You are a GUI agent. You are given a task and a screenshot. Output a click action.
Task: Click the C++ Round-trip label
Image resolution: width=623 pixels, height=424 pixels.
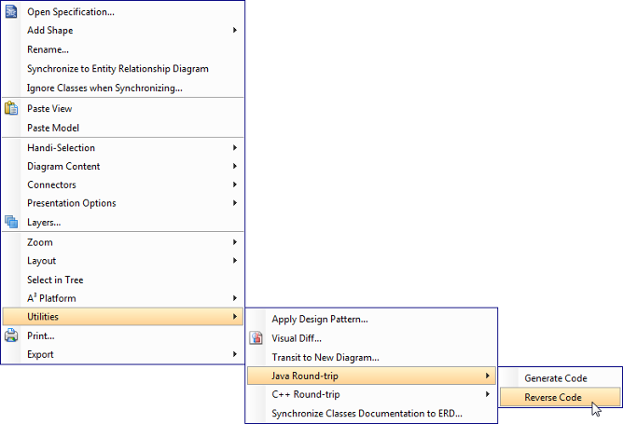click(x=306, y=394)
